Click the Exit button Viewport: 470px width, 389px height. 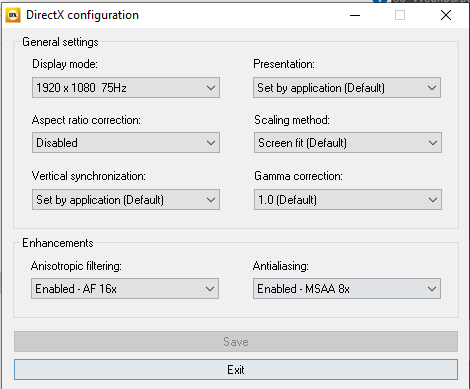click(x=236, y=370)
